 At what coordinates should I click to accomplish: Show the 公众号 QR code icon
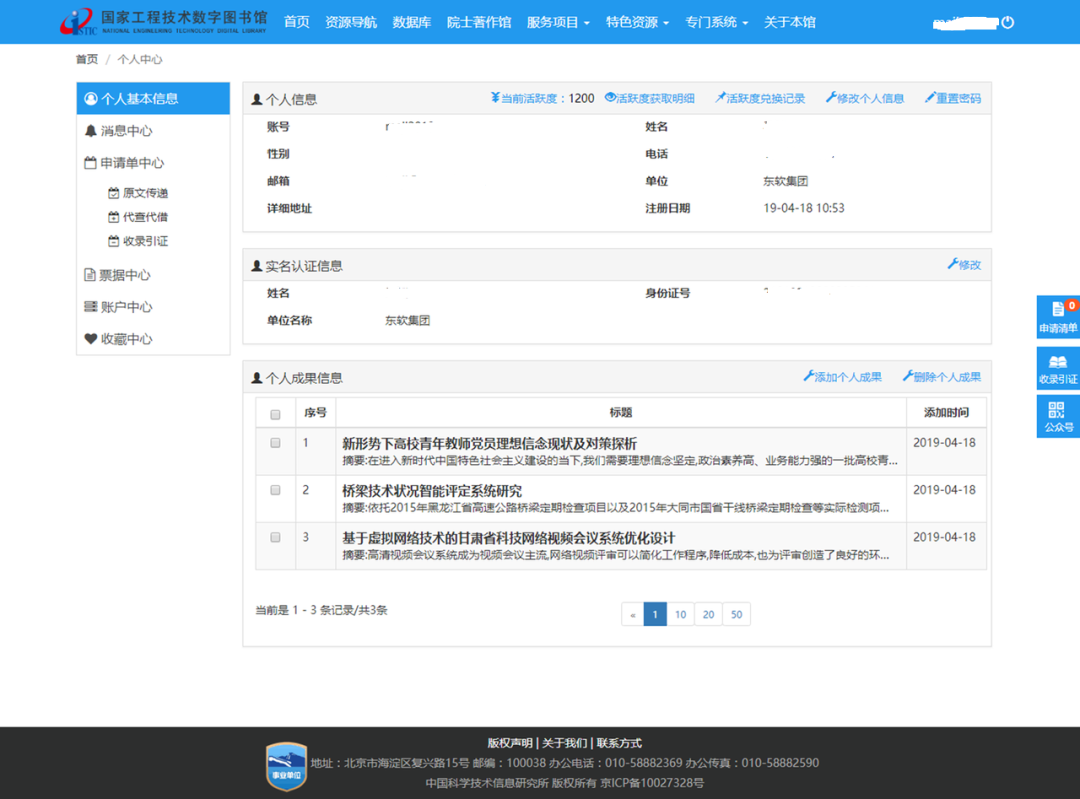(1058, 416)
